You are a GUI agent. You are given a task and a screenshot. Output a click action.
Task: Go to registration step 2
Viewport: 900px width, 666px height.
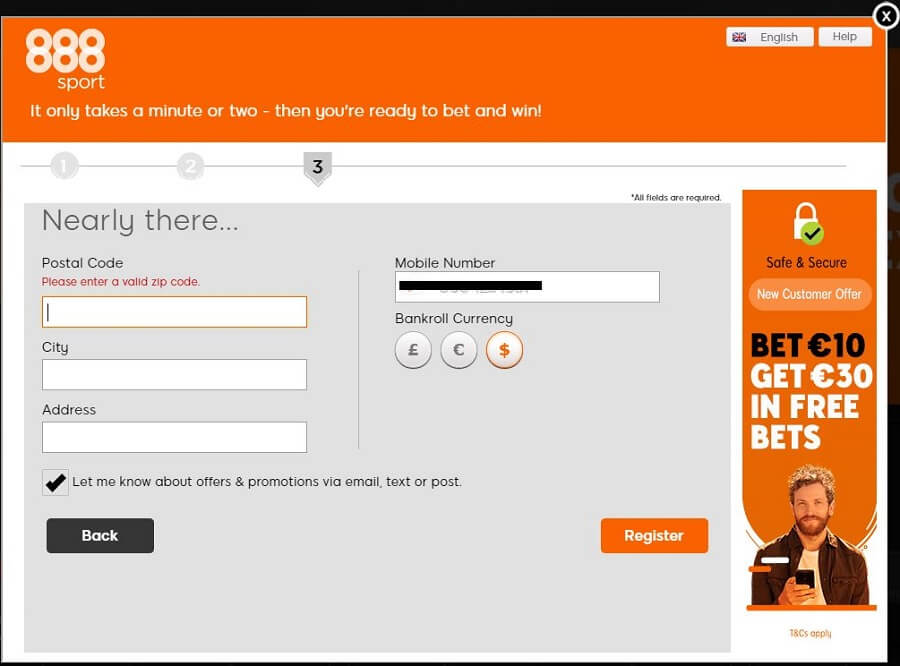point(191,166)
